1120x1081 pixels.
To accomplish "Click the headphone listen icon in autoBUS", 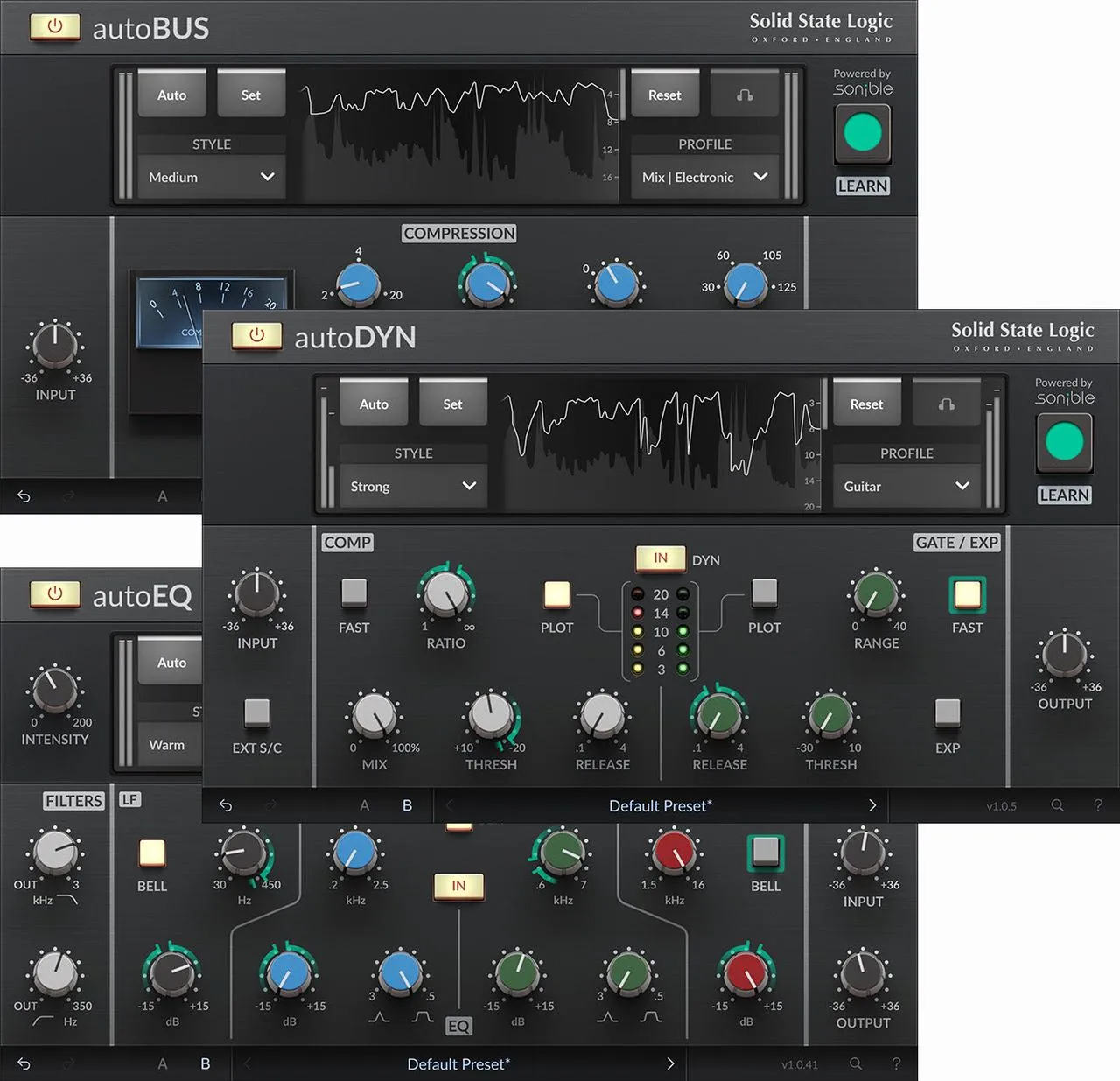I will [x=745, y=95].
